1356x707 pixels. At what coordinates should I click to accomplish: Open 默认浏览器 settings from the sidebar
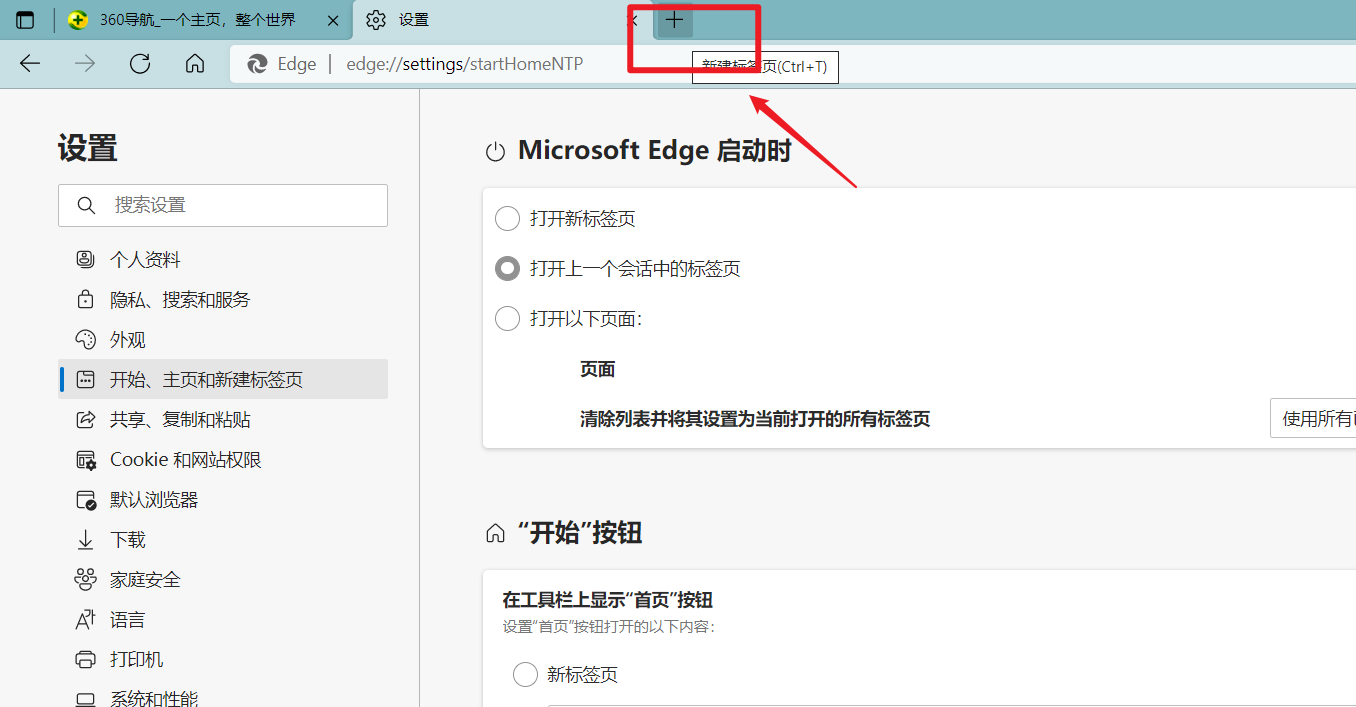click(86, 499)
